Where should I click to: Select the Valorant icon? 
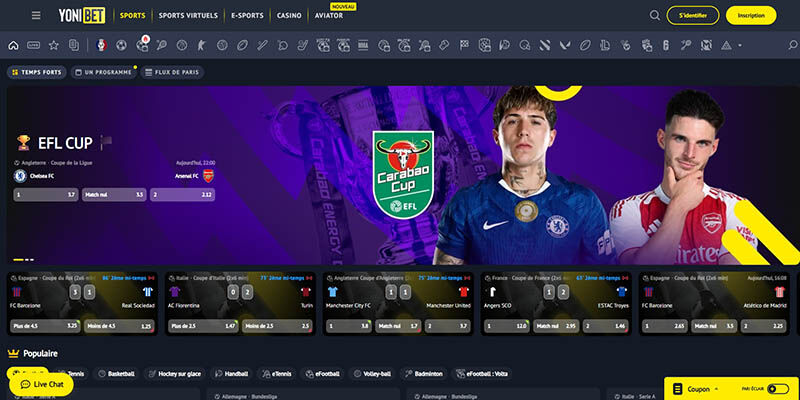[x=564, y=45]
